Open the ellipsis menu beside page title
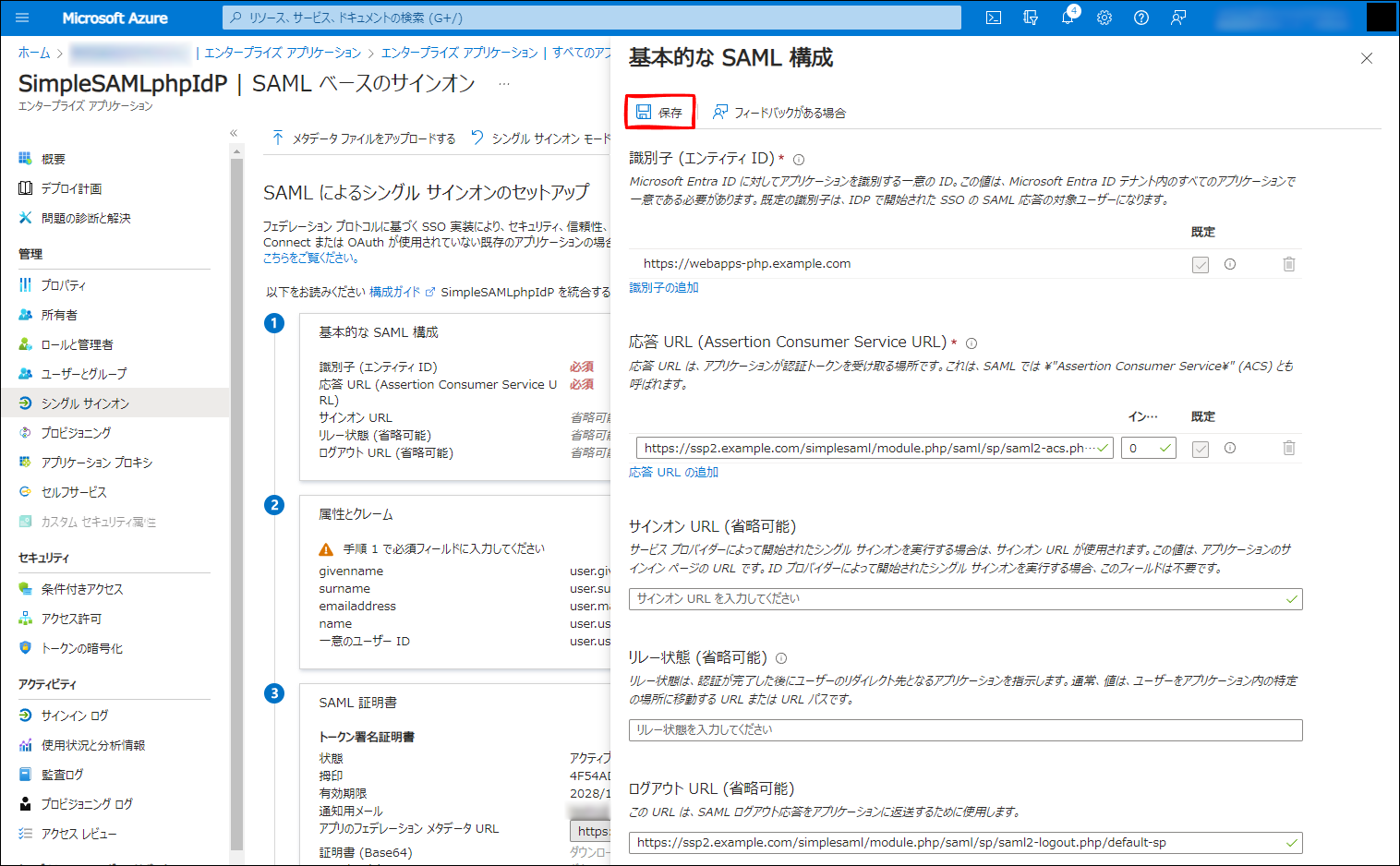The image size is (1400, 866). coord(504,84)
